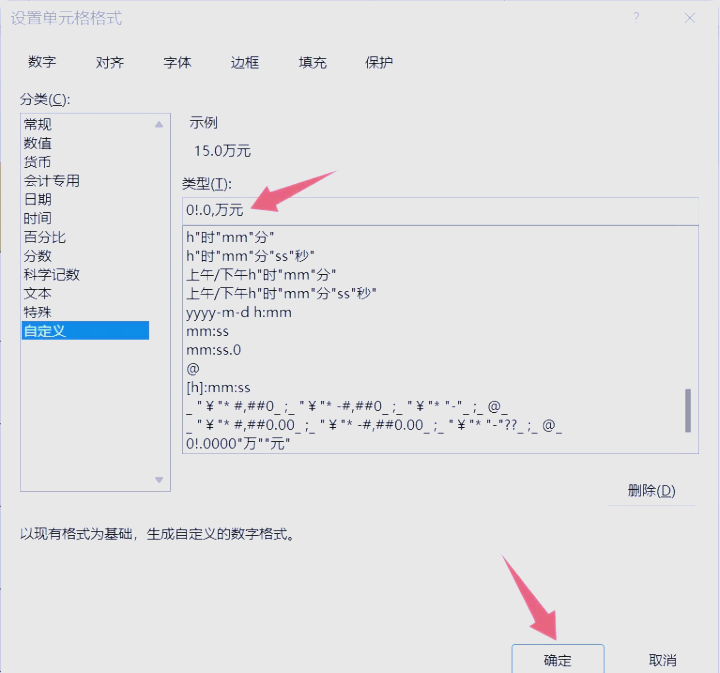Open help with the ? icon

coord(636,18)
